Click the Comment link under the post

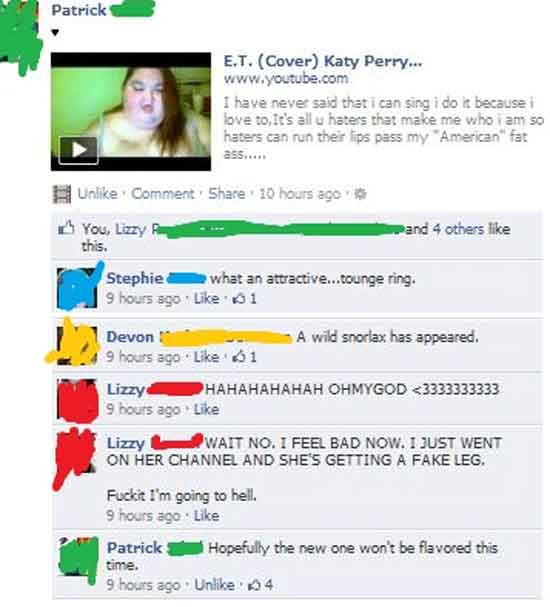163,194
